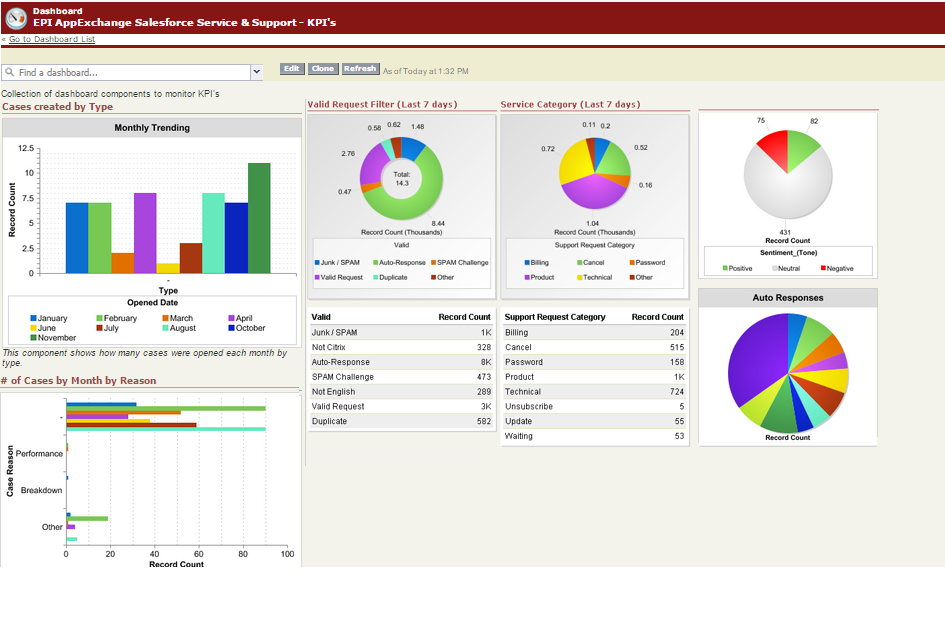Screen dimensions: 945x624
Task: Click the Clone button
Action: pos(323,69)
